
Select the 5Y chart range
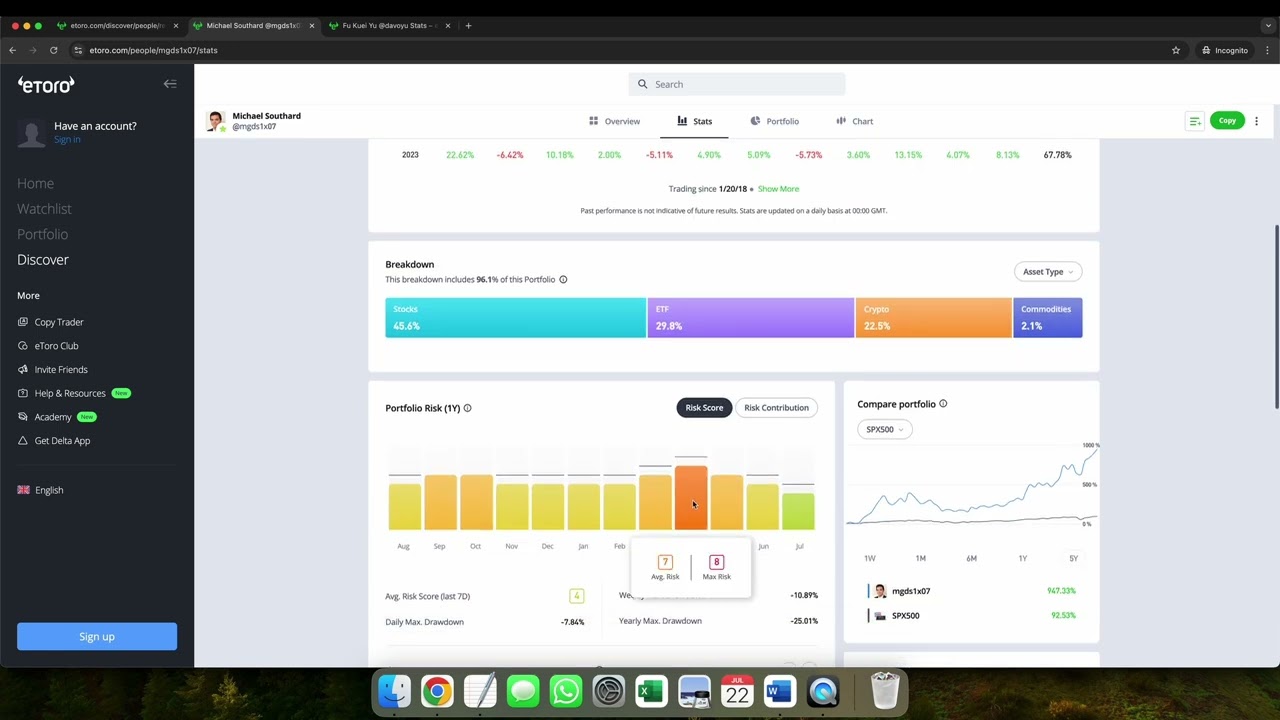pos(1073,558)
